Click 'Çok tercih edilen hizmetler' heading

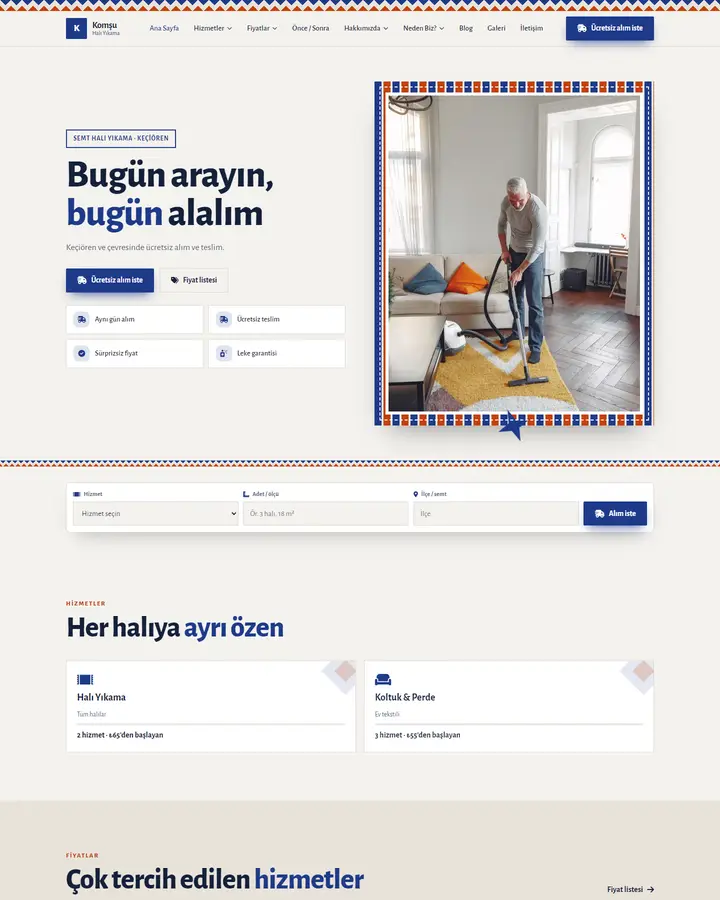coord(215,879)
